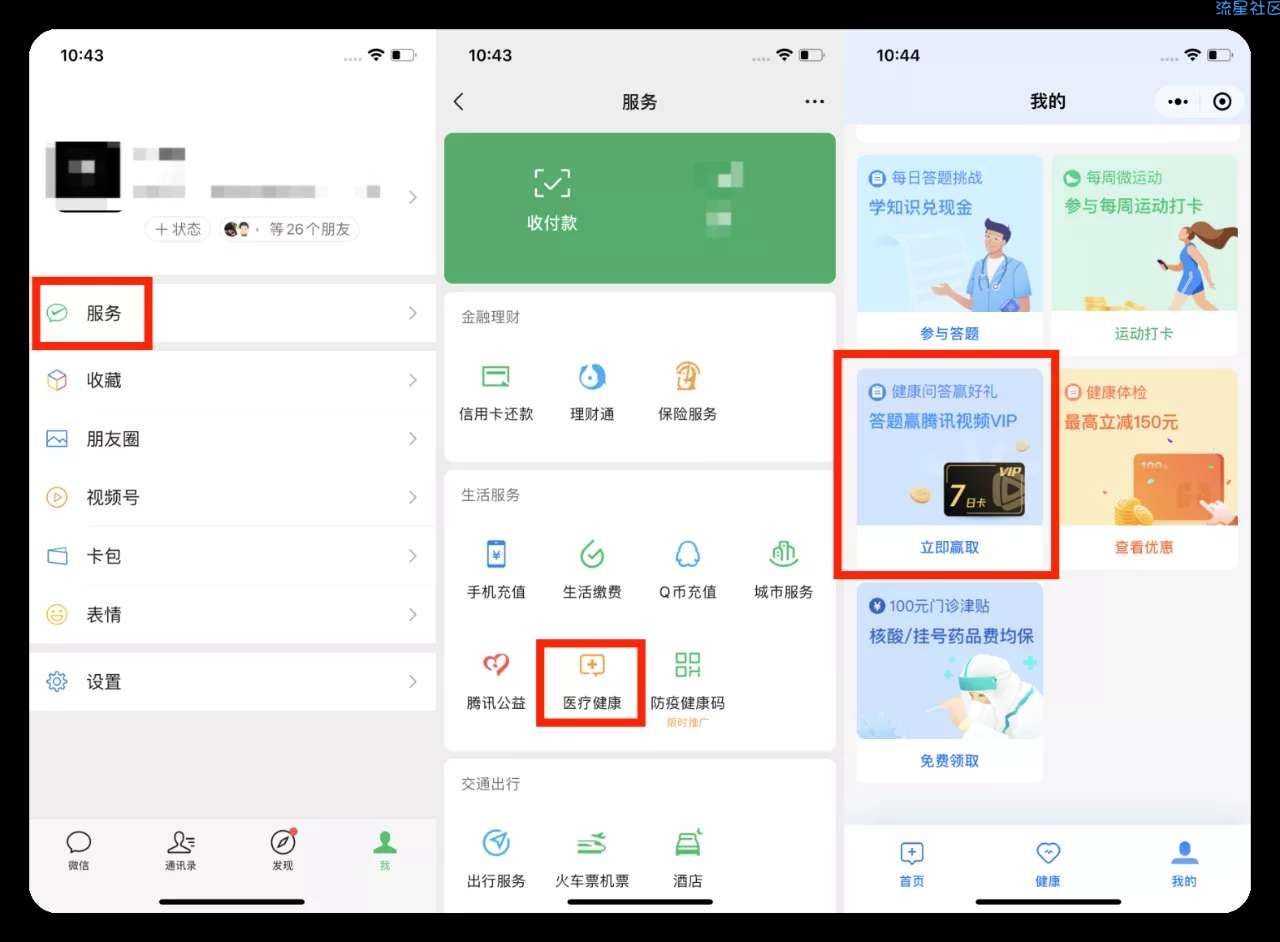The height and width of the screenshot is (942, 1280).
Task: Open 火车票机票 icon
Action: click(x=592, y=843)
